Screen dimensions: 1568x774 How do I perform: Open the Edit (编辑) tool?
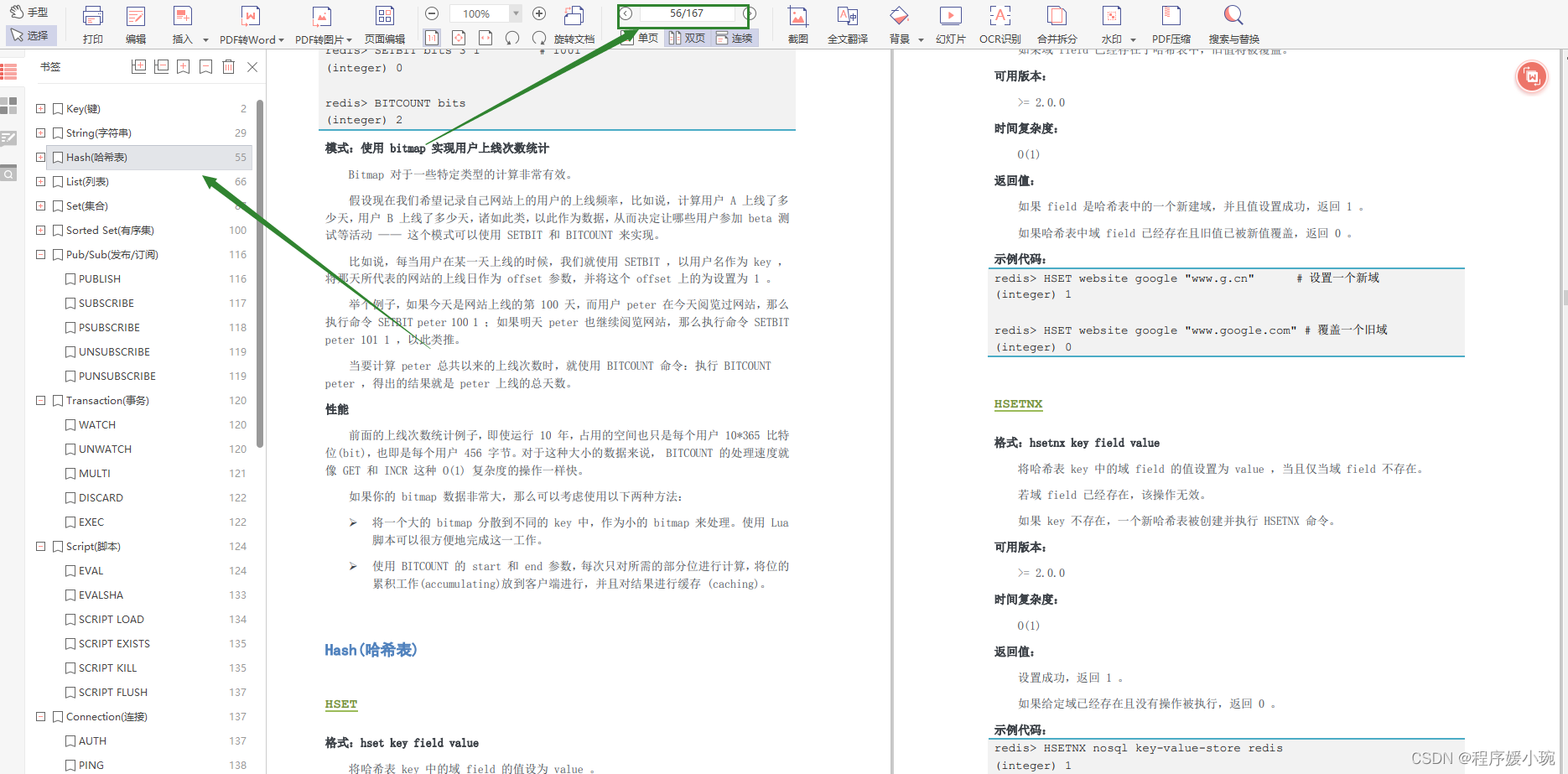(136, 23)
